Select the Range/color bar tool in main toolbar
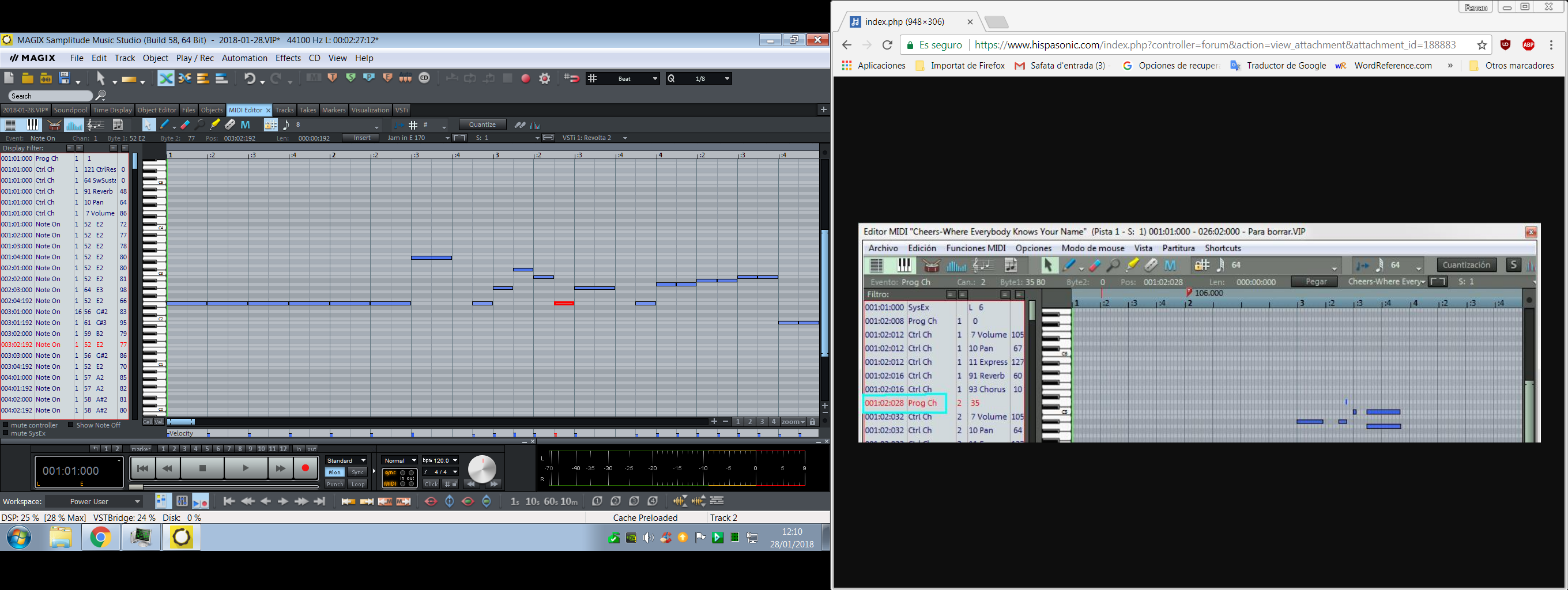This screenshot has width=1568, height=590. coord(129,78)
